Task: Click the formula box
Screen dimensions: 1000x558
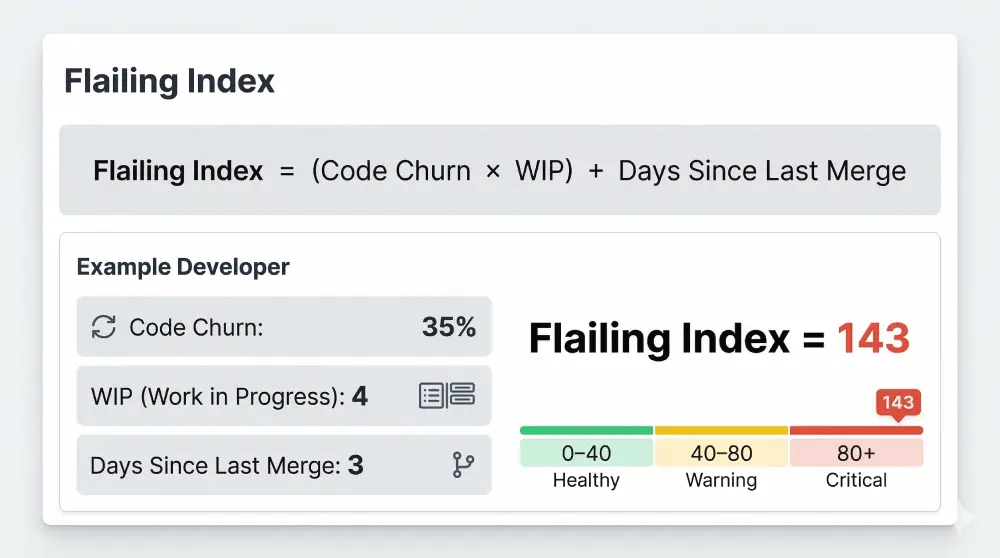Action: coord(500,170)
